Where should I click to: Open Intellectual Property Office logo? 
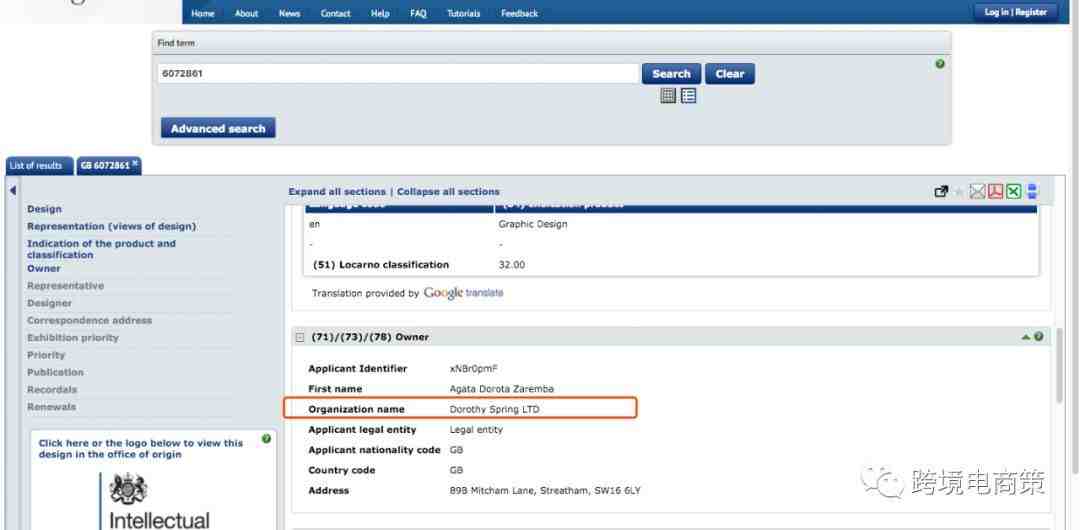(x=155, y=501)
